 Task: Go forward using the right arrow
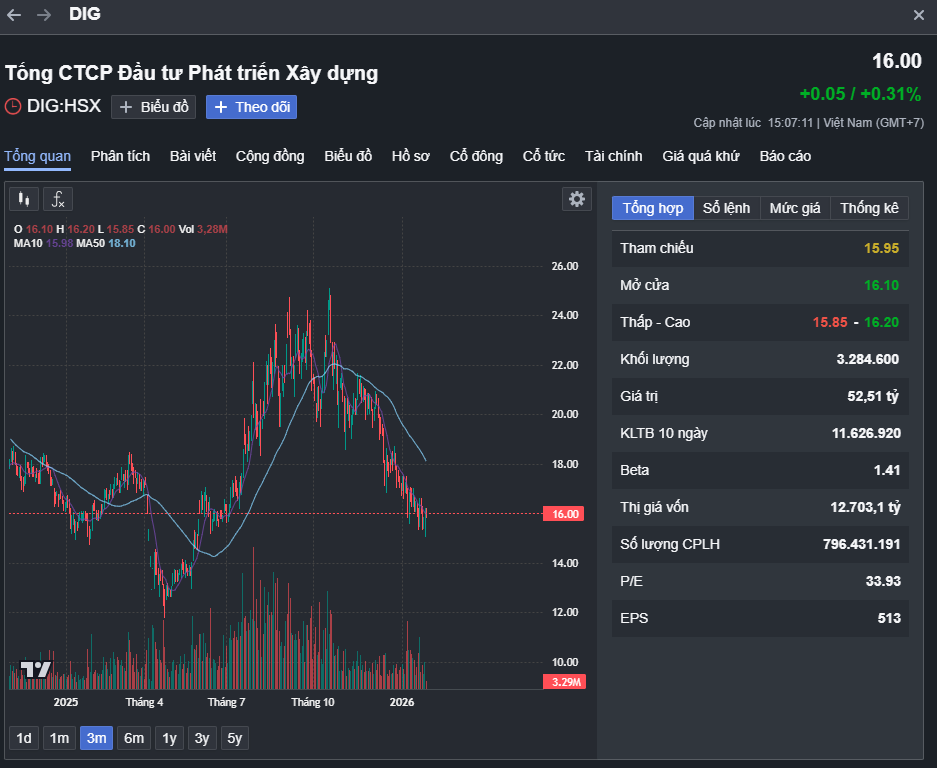[x=44, y=15]
